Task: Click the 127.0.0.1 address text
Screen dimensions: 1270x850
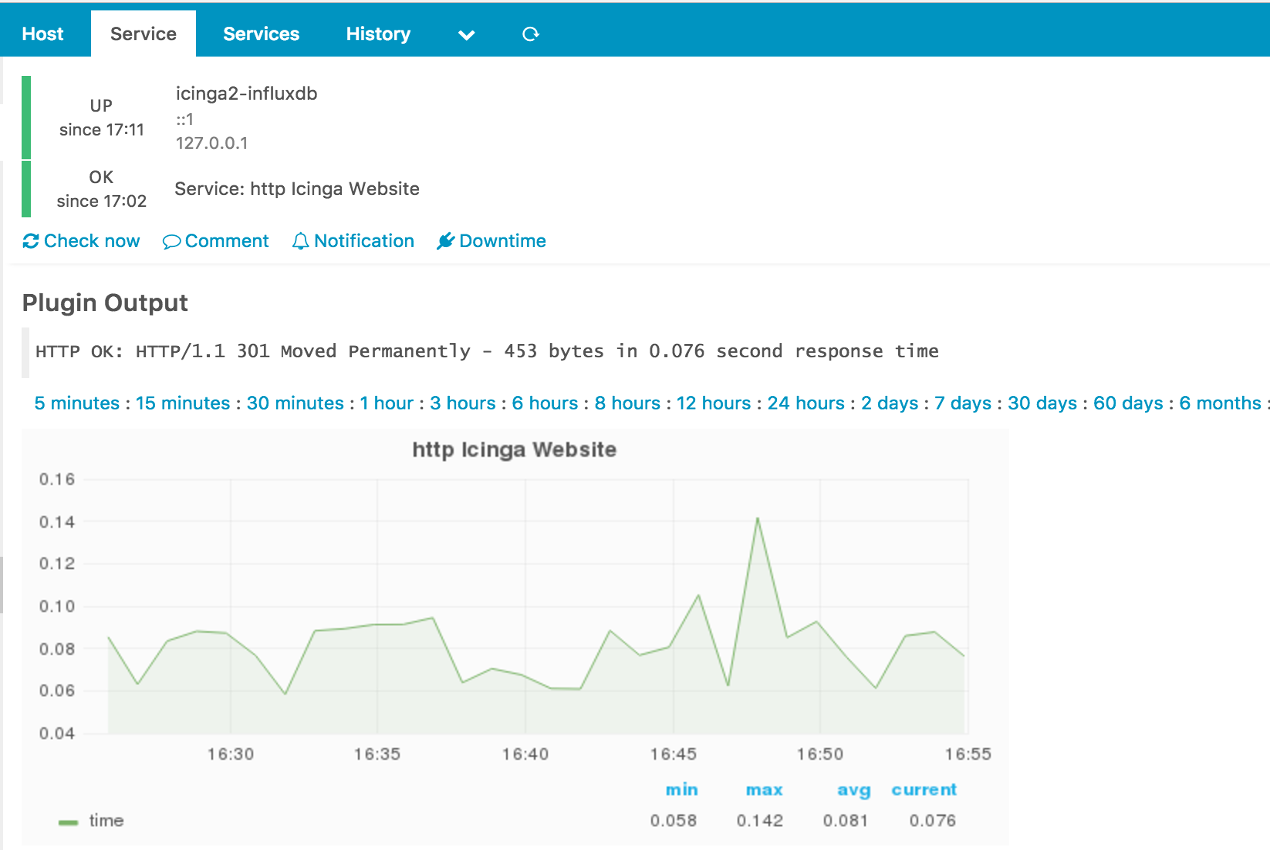Action: click(212, 143)
